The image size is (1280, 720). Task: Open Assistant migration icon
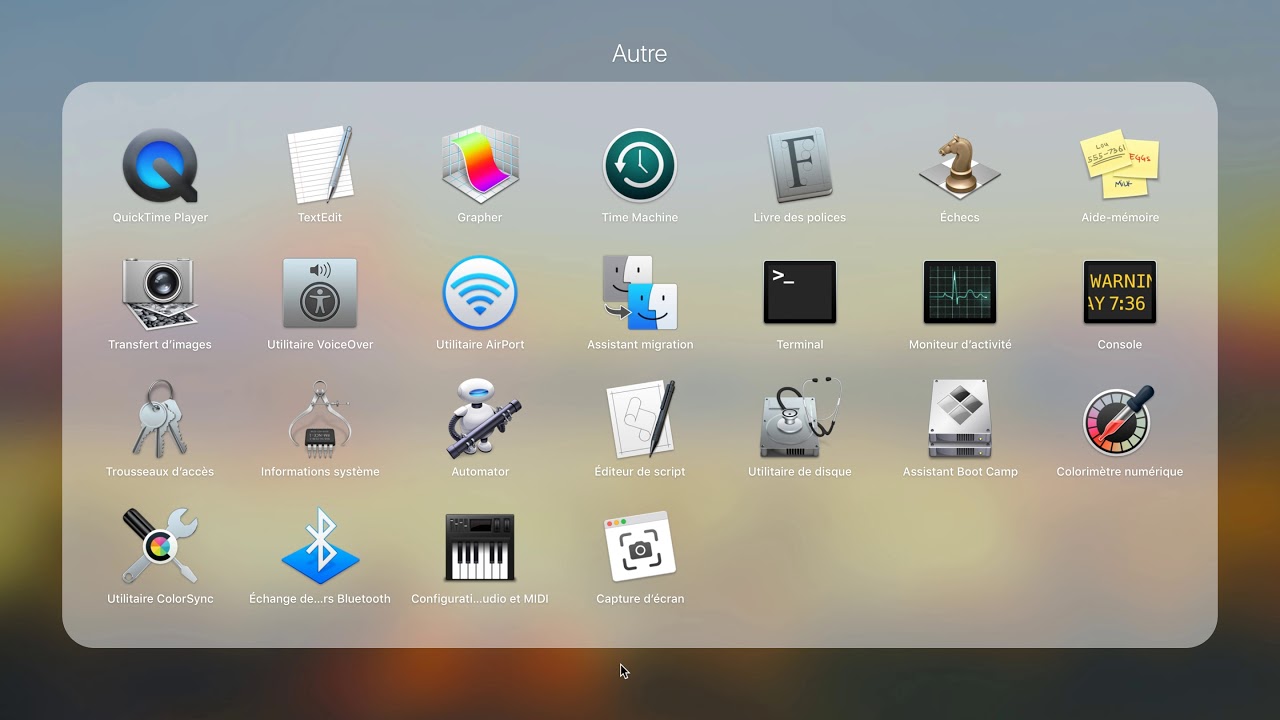(x=640, y=292)
